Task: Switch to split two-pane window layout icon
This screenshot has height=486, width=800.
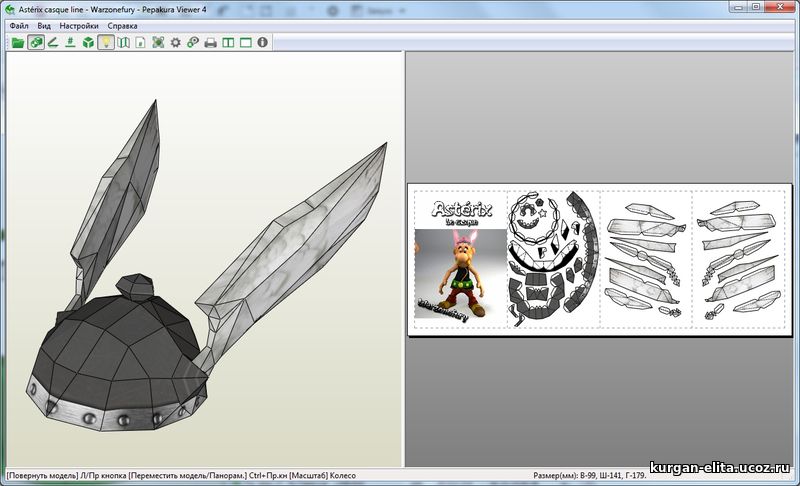Action: click(x=228, y=43)
